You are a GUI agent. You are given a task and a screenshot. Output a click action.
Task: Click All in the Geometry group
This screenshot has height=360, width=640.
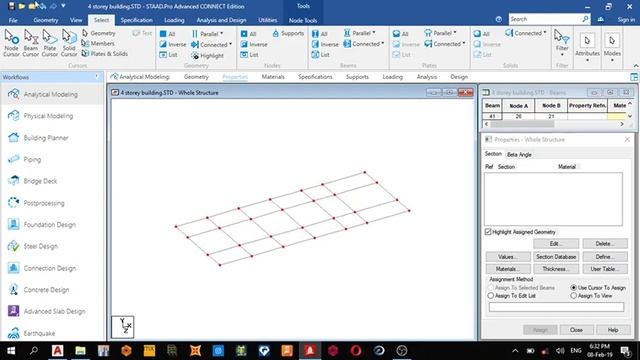tap(168, 34)
